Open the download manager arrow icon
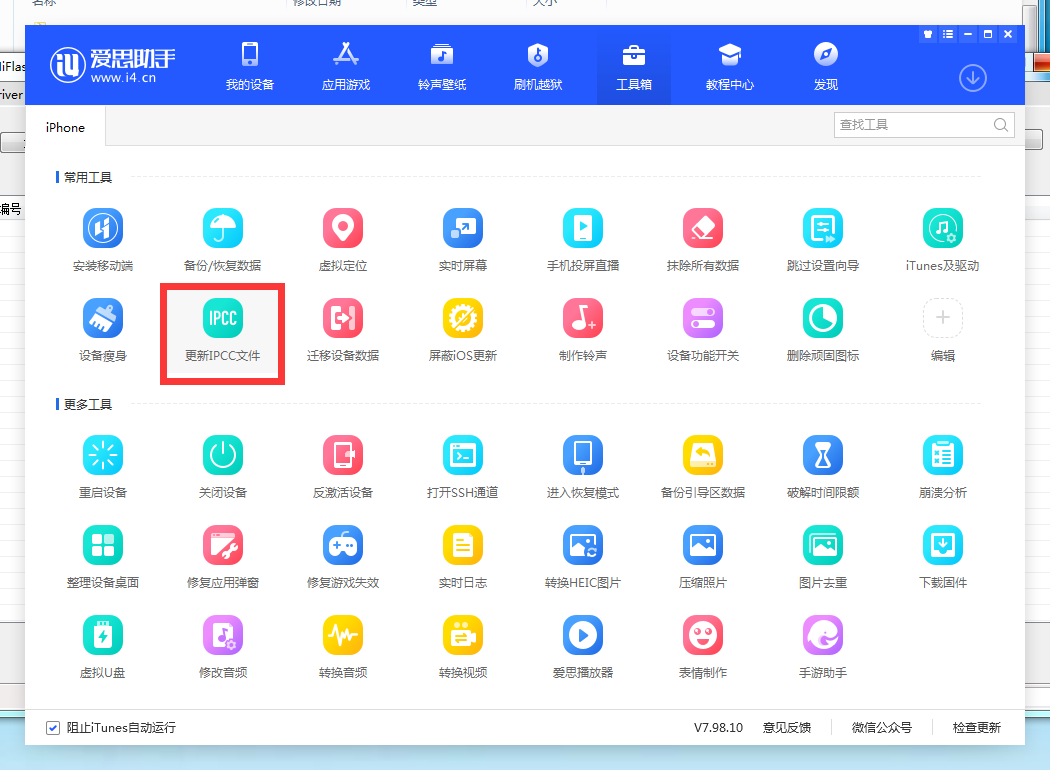Screen dimensions: 1050x770 tap(972, 78)
